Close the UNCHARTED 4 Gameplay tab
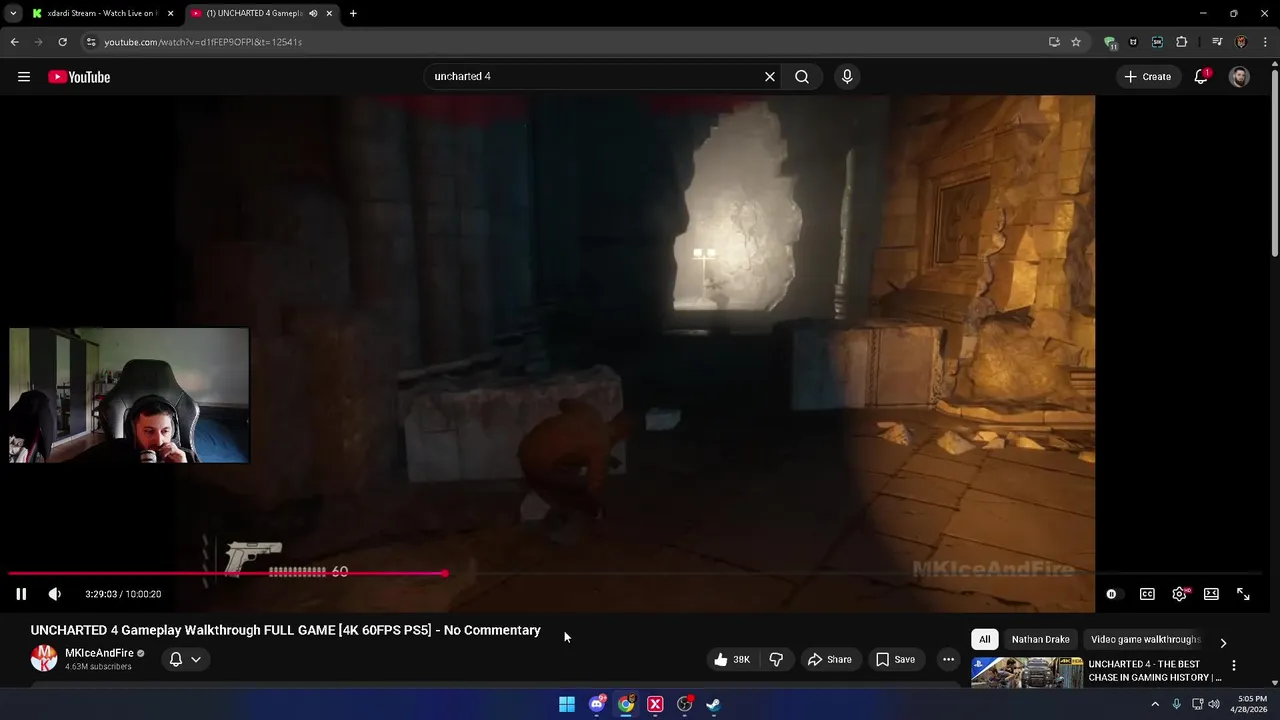This screenshot has height=720, width=1280. click(329, 14)
